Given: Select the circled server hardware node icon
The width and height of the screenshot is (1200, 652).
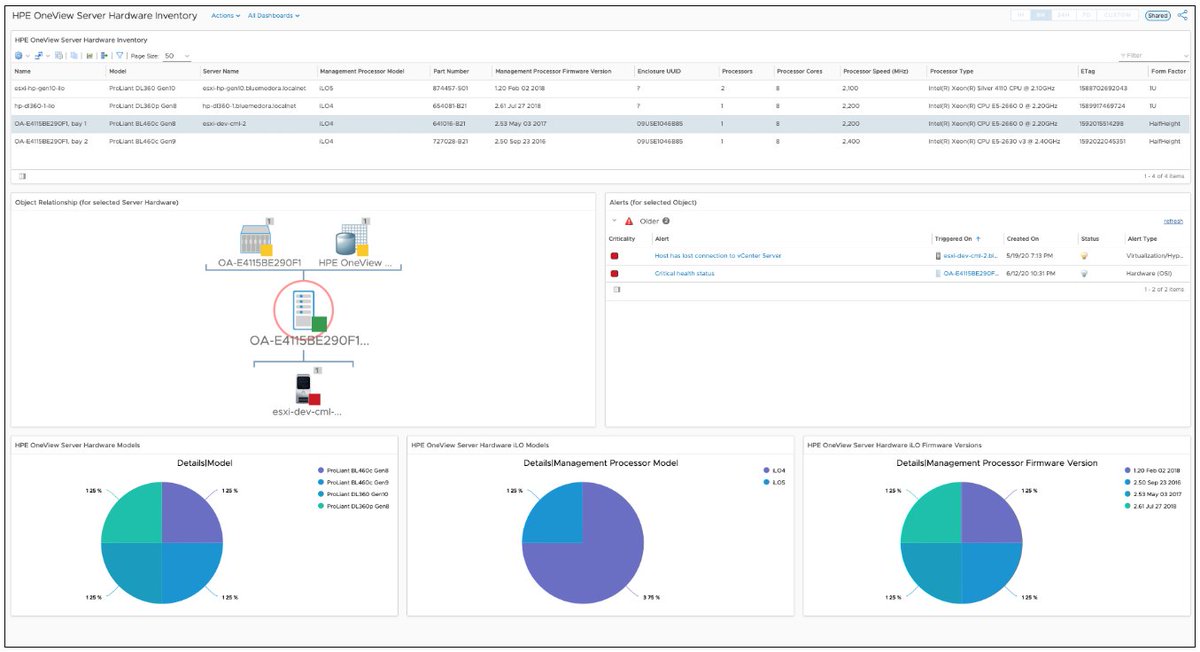Looking at the screenshot, I should click(302, 310).
